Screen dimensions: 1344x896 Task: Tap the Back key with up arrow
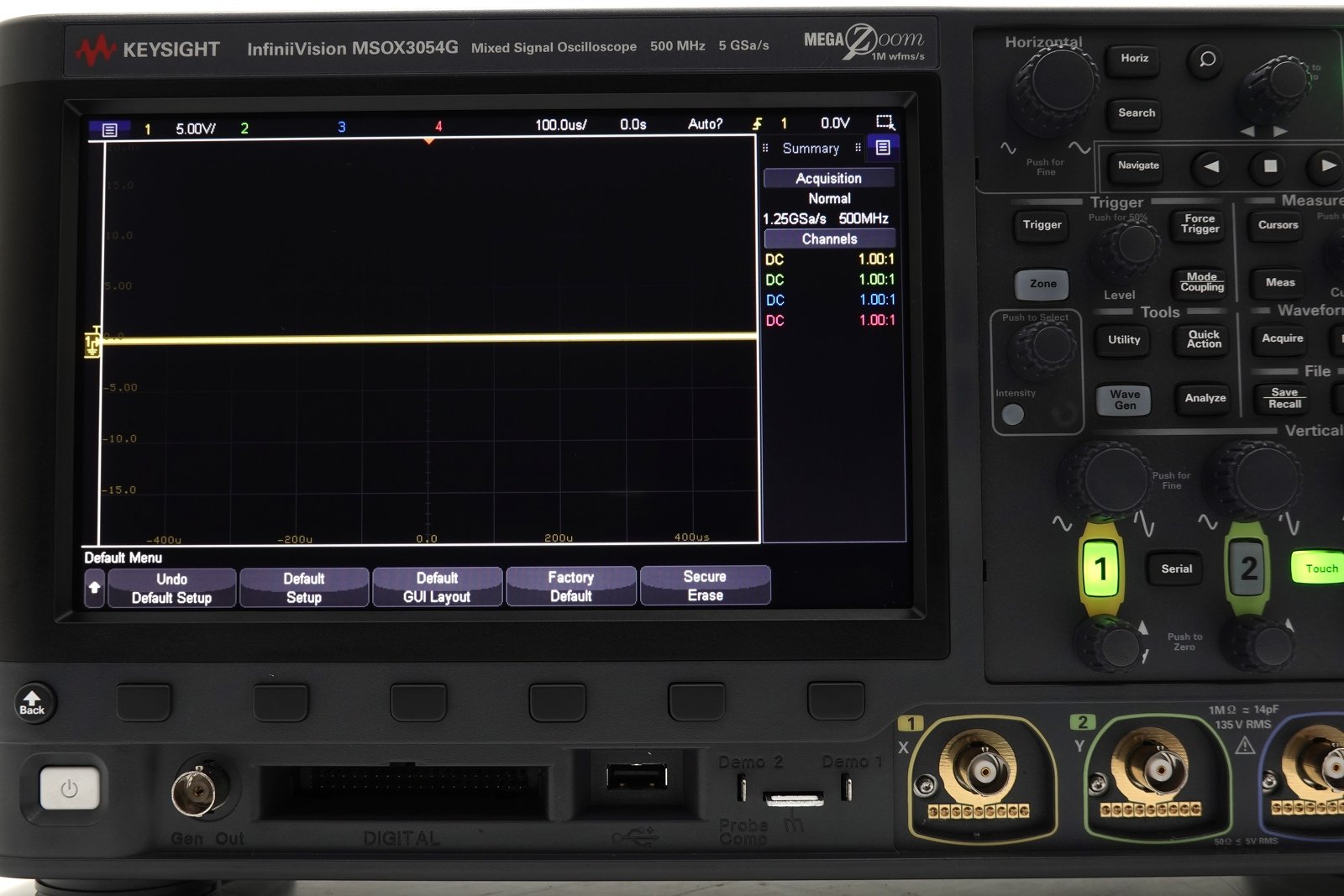[33, 702]
